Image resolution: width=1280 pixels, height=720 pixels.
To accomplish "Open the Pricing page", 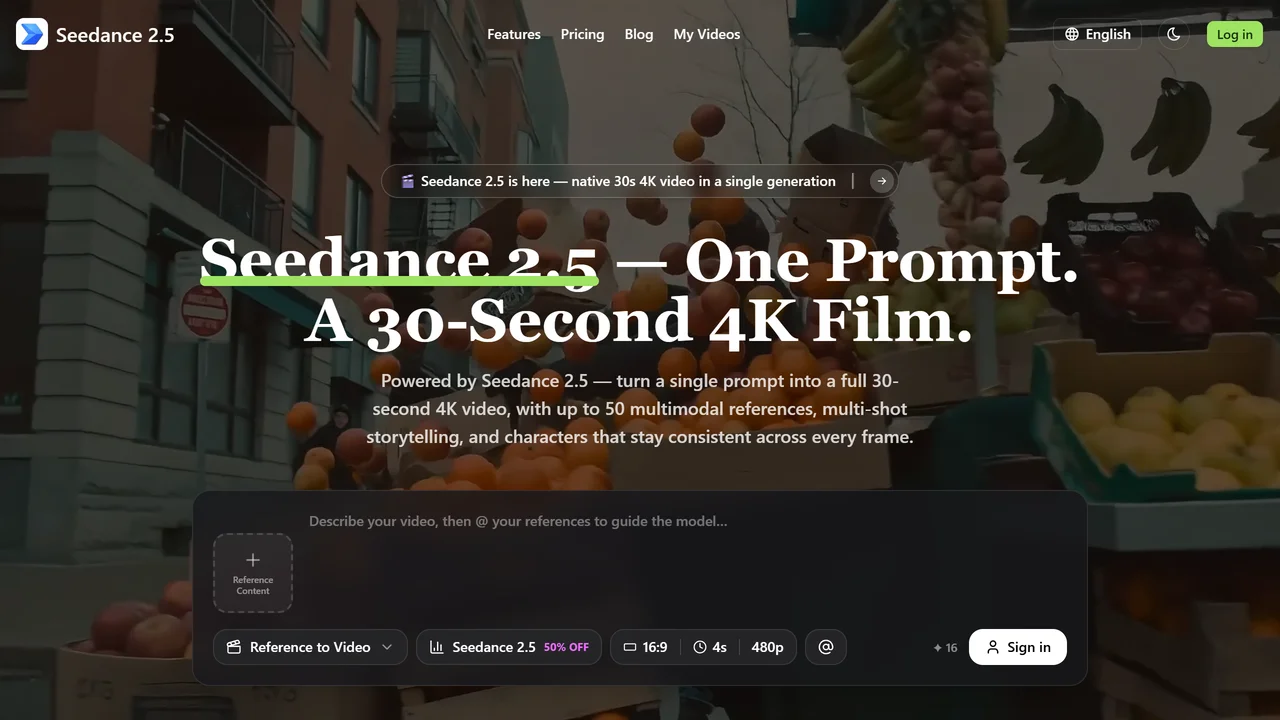I will 582,34.
